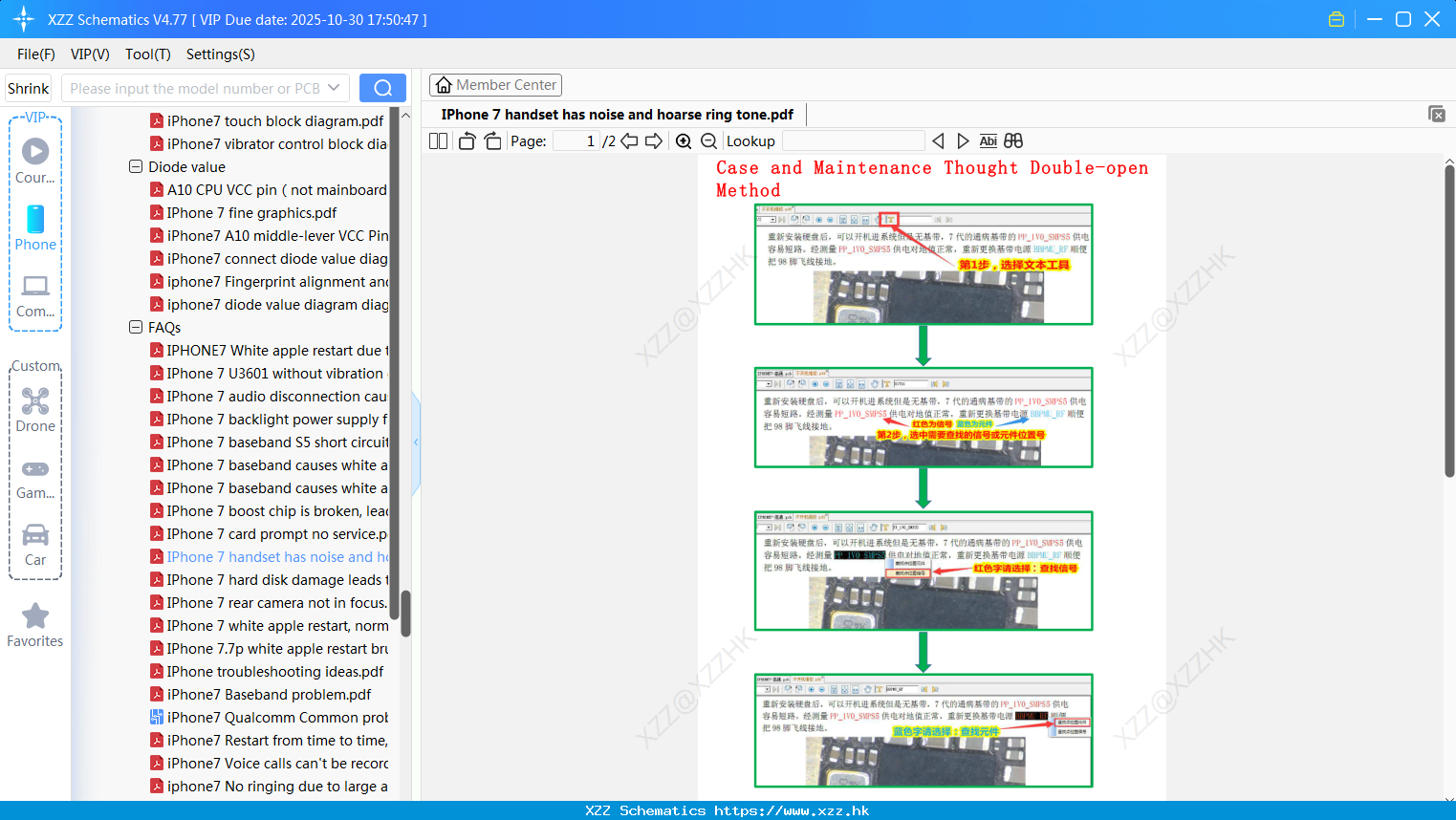Screen dimensions: 1456x820
Task: Open the File(F) menu
Action: pos(36,54)
